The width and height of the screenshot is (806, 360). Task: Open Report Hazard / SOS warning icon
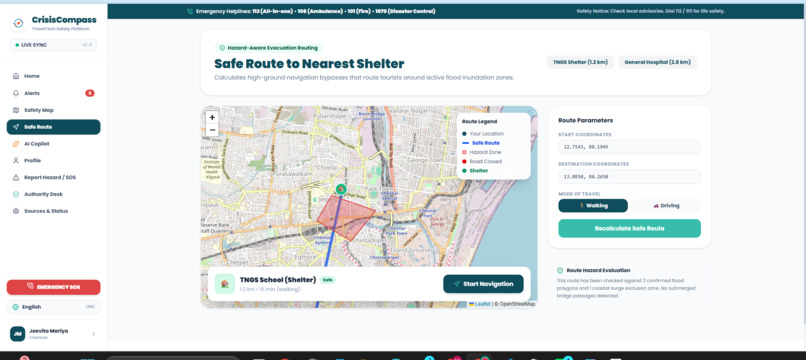point(15,177)
